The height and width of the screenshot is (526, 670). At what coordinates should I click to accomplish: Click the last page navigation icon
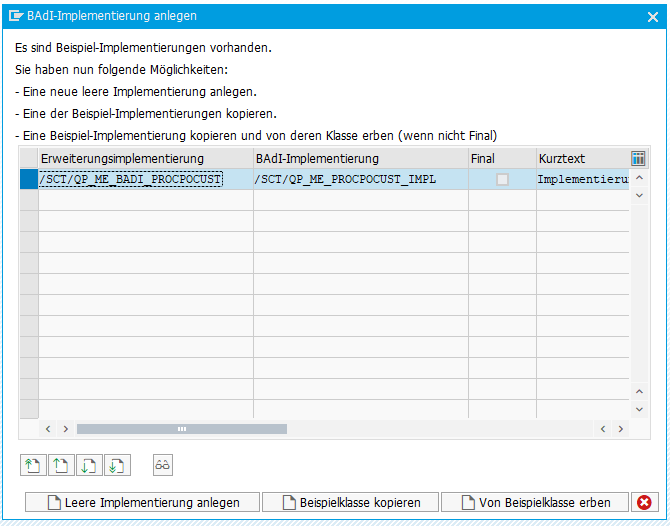pos(118,465)
